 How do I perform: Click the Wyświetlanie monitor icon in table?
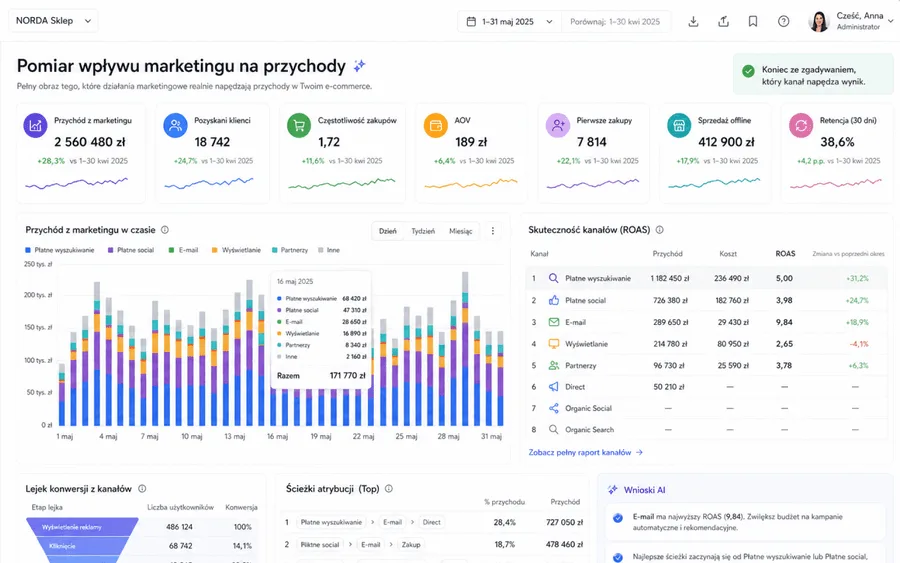click(553, 344)
